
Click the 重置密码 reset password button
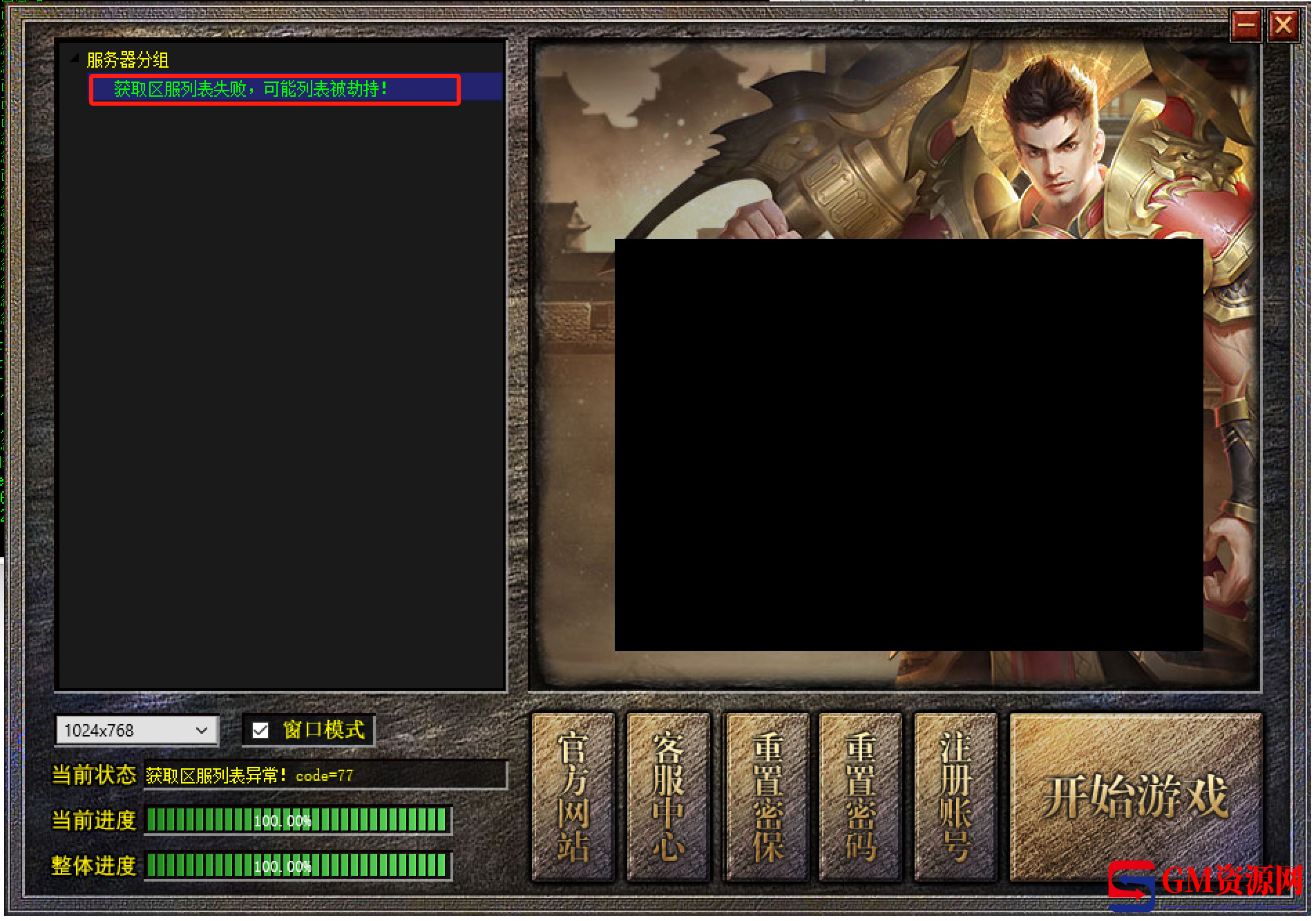coord(861,797)
